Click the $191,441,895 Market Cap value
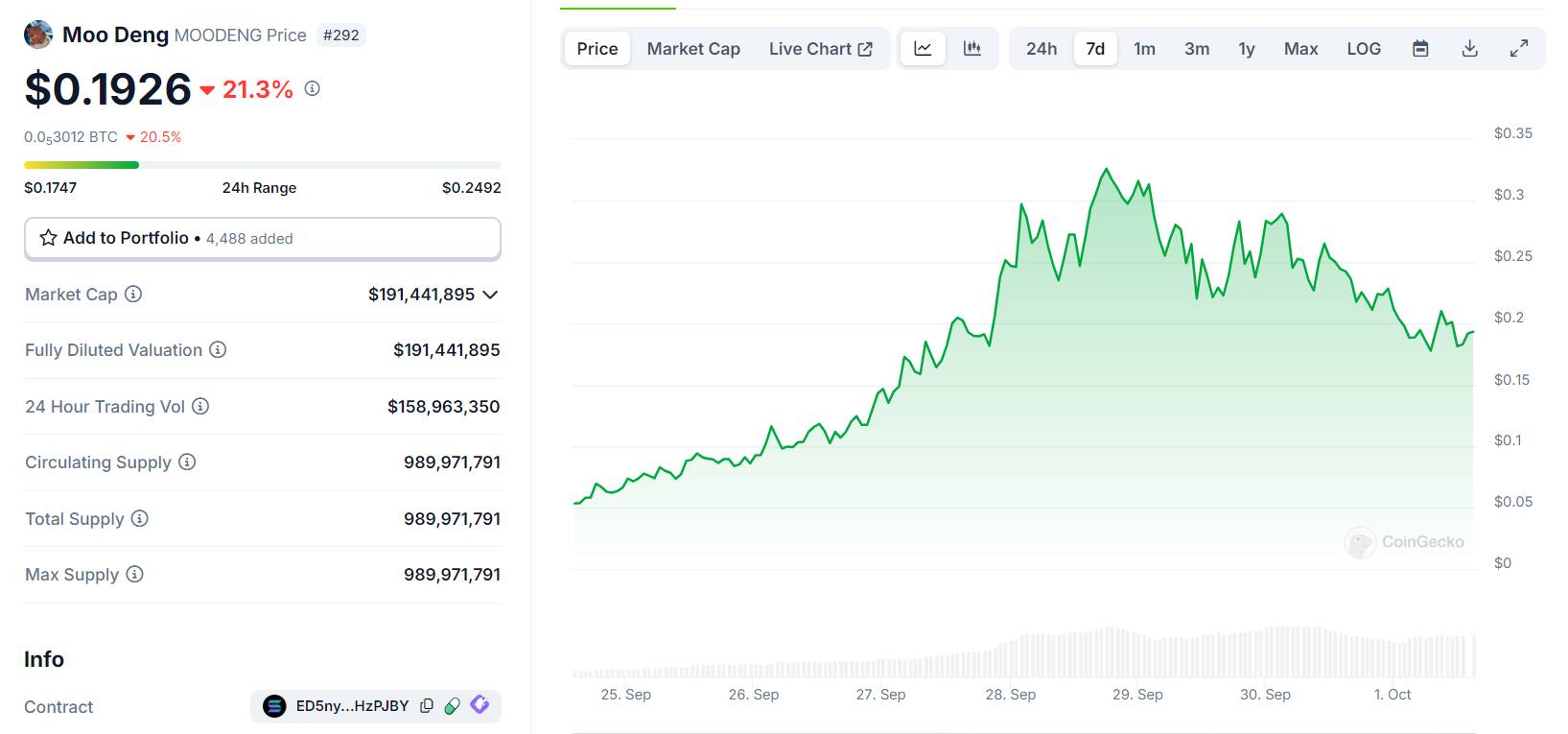Screen dimensions: 1568x734 pos(421,295)
